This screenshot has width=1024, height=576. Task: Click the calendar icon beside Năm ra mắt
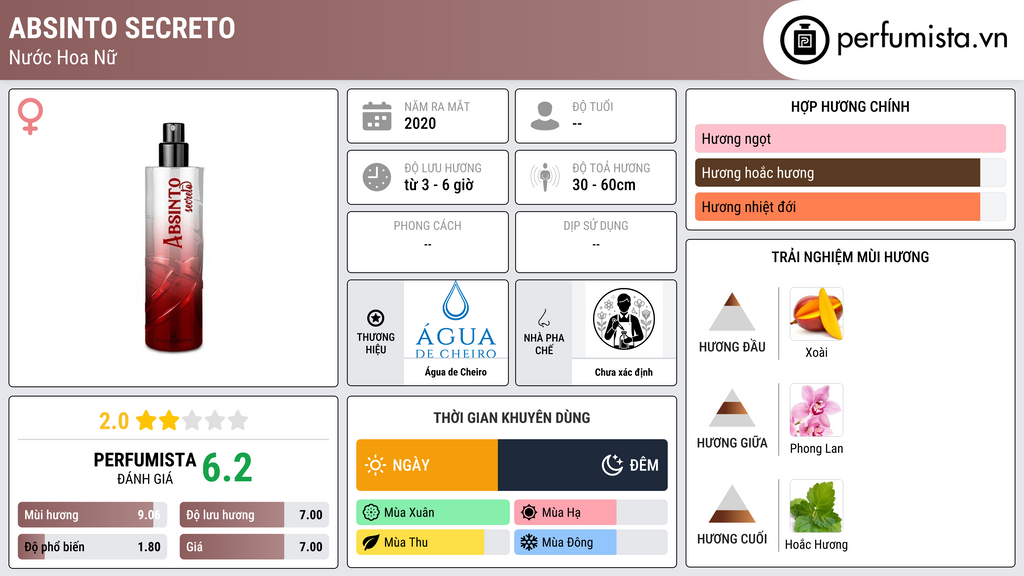377,116
